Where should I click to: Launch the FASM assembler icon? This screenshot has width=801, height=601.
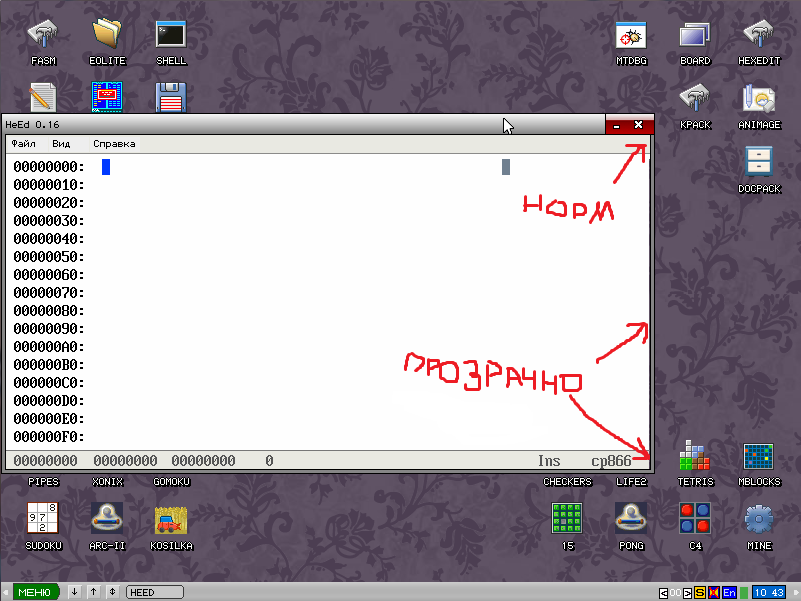[44, 35]
